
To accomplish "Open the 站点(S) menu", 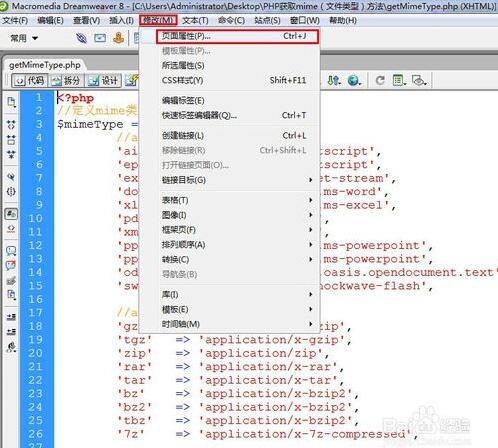I will click(x=267, y=21).
